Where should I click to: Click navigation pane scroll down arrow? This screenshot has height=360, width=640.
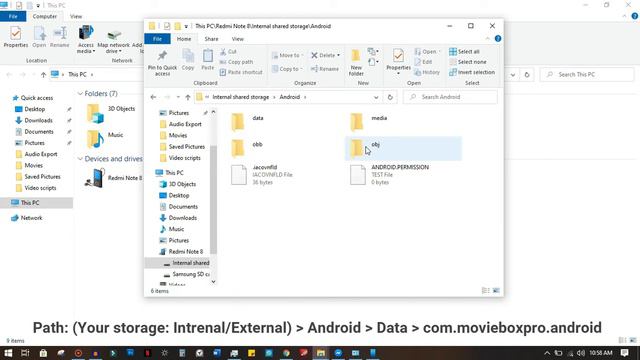click(213, 282)
